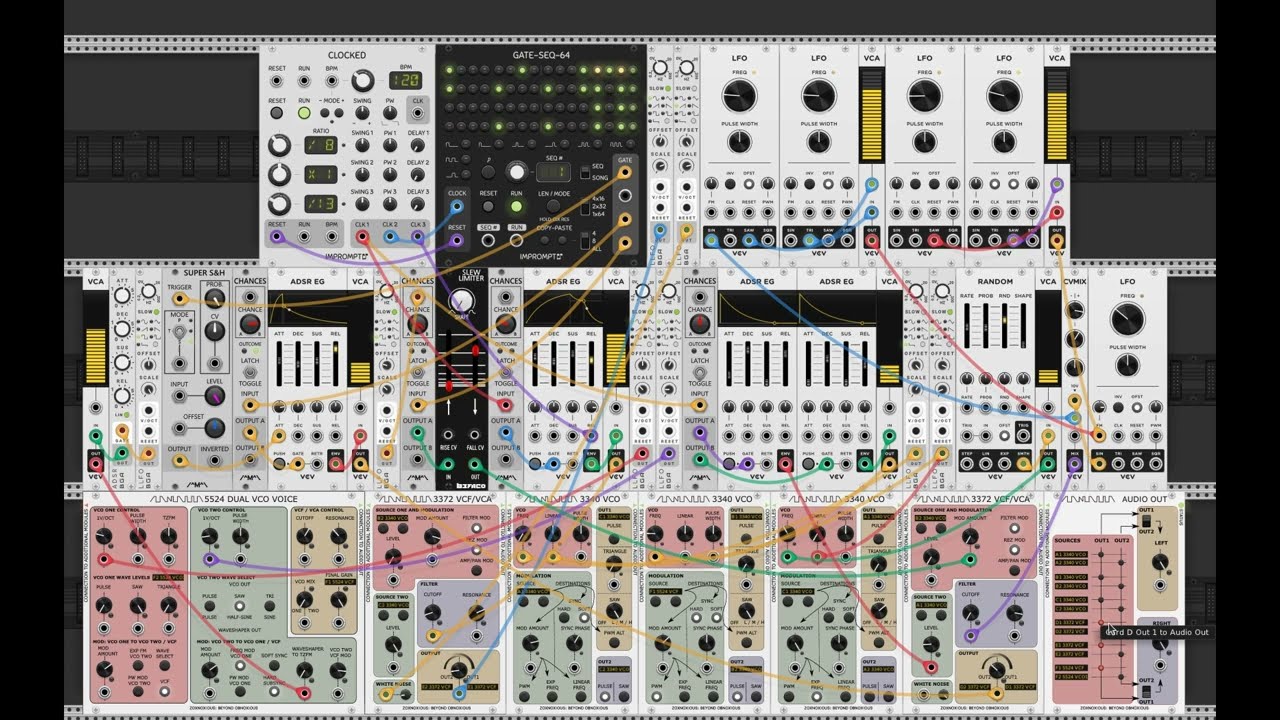Screen dimensions: 1280x720
Task: Click the A1 3340 VCO source label in AUDIO OUT
Action: (x=1070, y=553)
